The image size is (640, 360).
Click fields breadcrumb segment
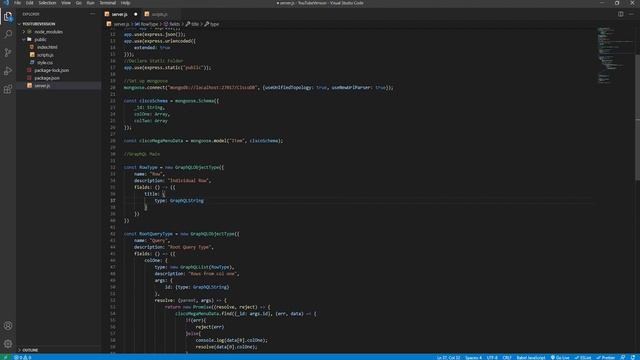[172, 24]
